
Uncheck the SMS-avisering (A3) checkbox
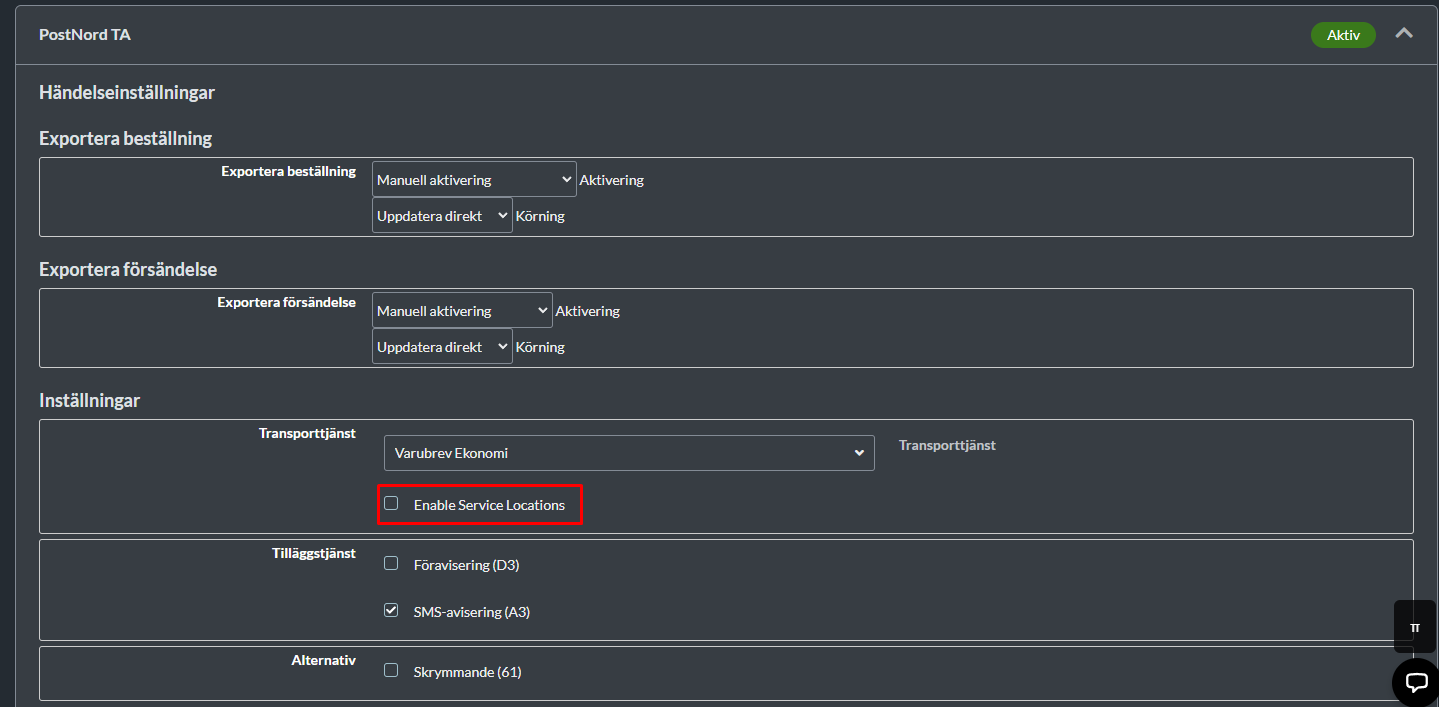[x=391, y=610]
